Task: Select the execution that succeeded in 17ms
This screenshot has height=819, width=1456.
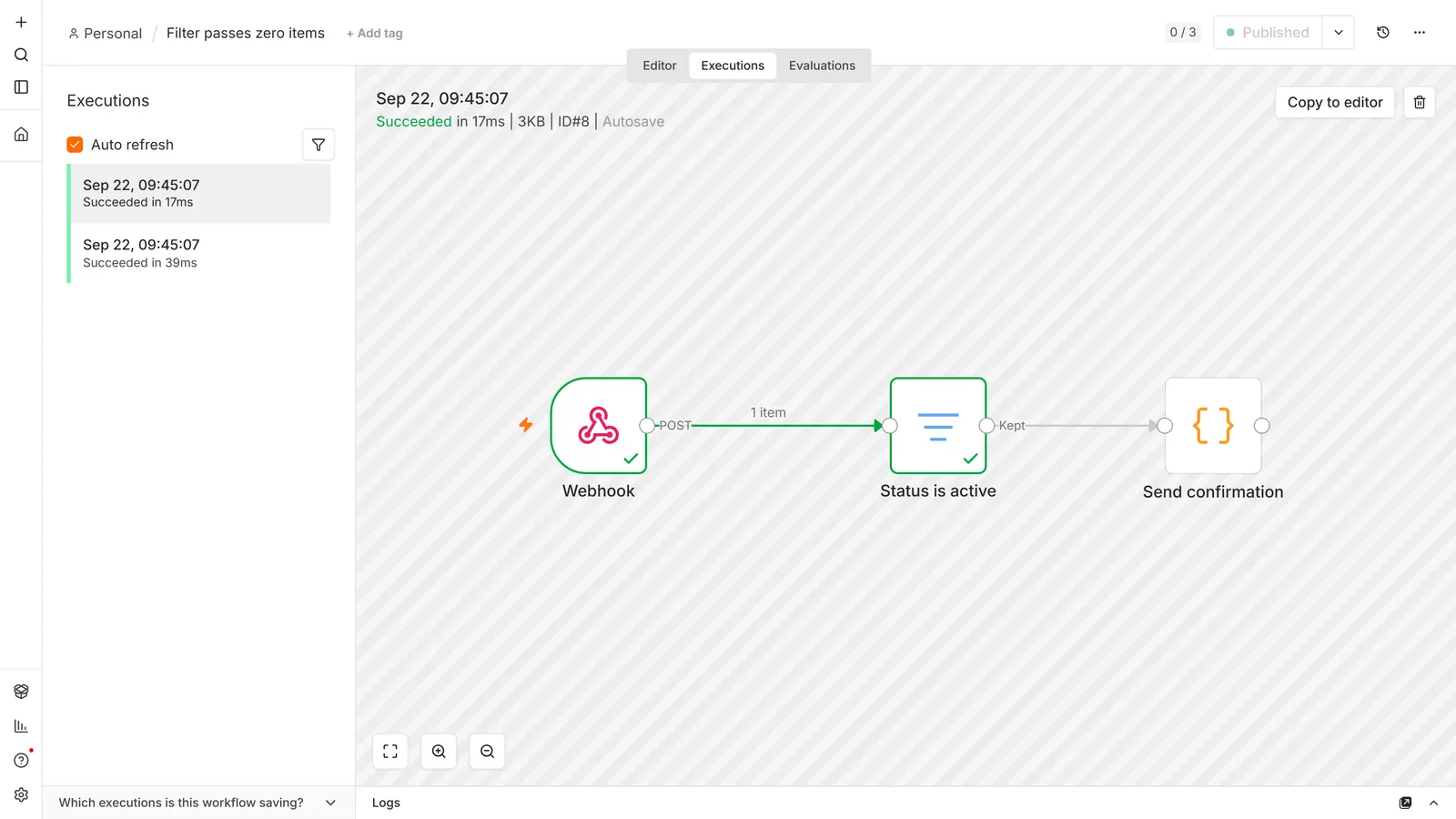Action: (200, 193)
